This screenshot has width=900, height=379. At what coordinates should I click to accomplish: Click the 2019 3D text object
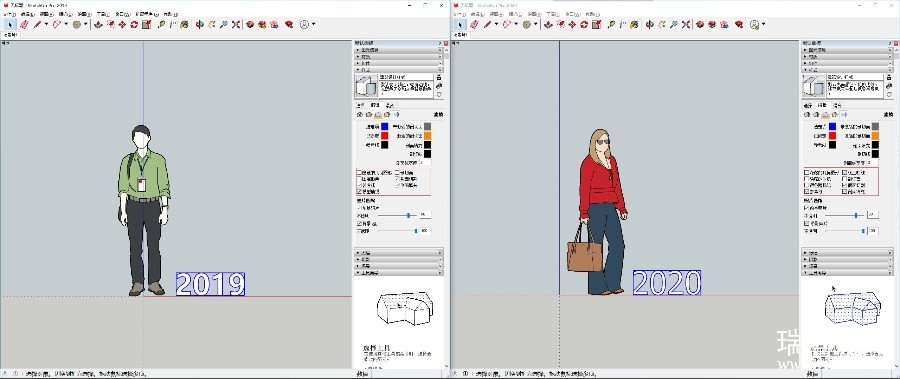click(211, 284)
